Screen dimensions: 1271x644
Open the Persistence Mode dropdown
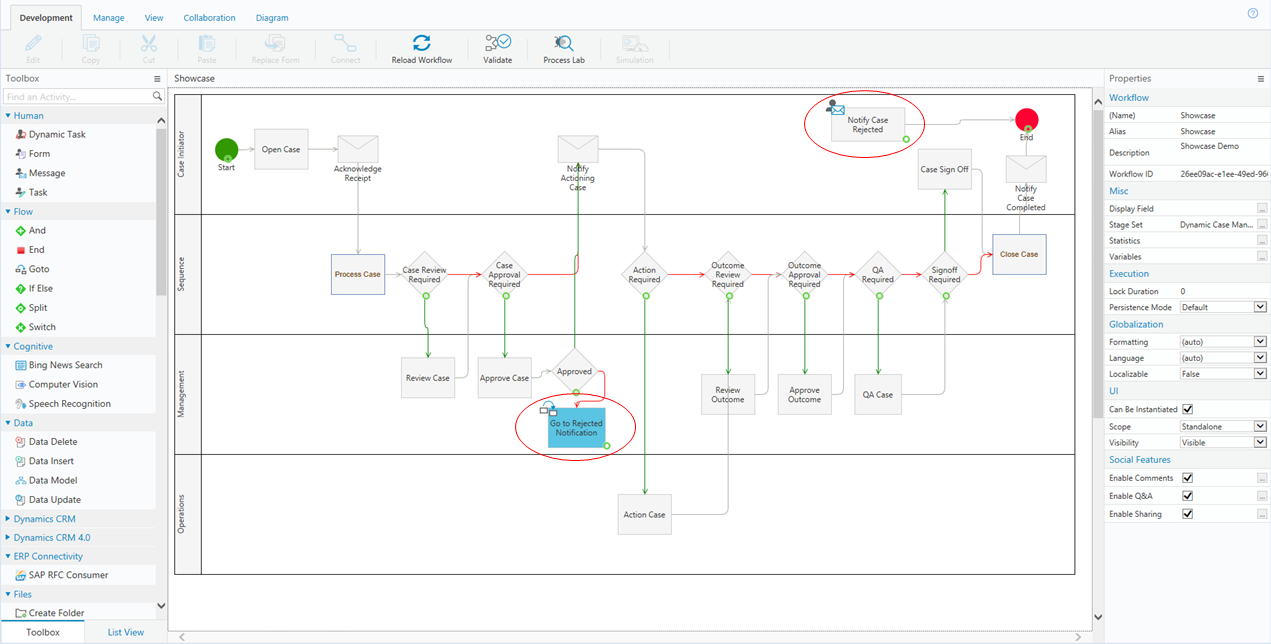[x=1260, y=307]
